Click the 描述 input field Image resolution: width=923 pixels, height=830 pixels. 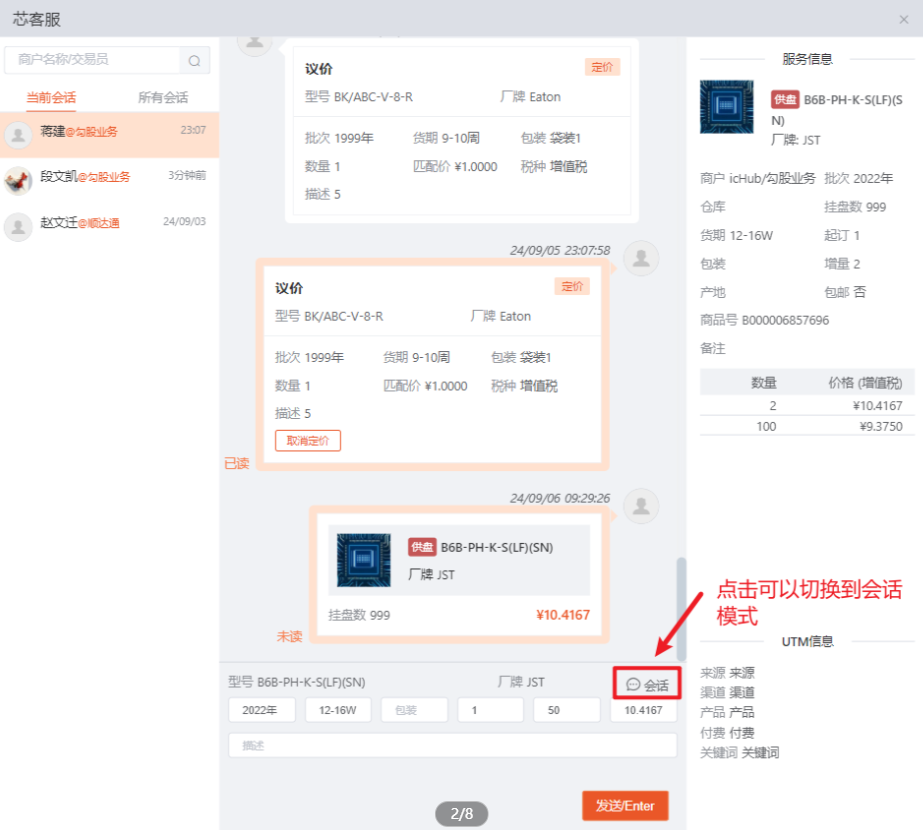pos(452,745)
